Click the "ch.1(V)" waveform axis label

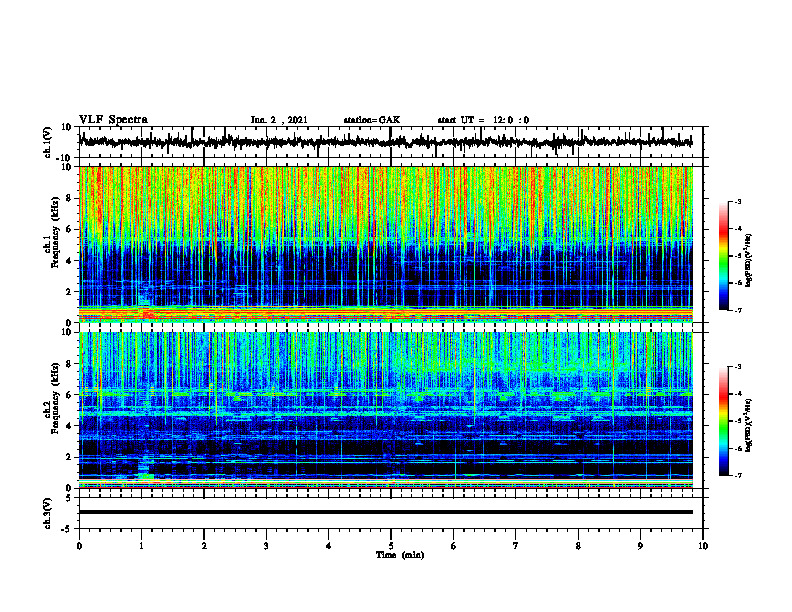click(48, 142)
